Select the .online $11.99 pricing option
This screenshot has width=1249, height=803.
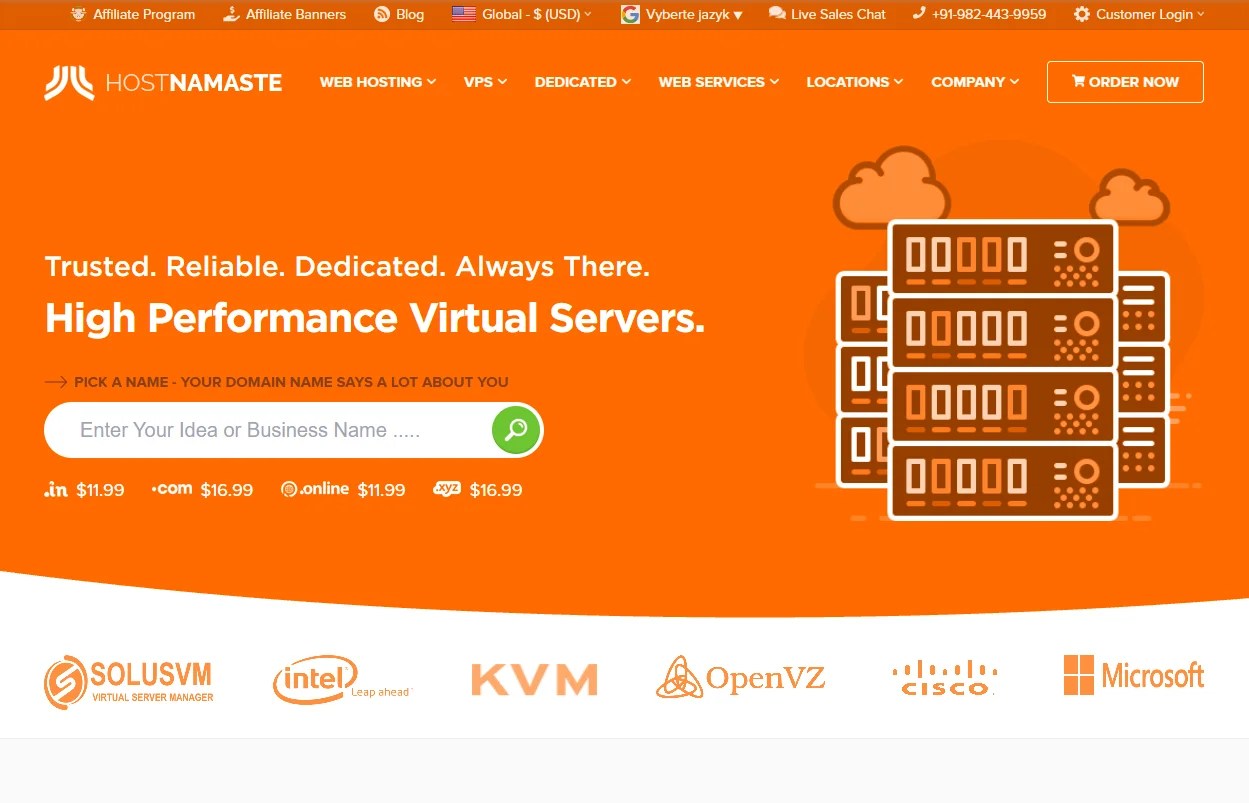[x=343, y=490]
